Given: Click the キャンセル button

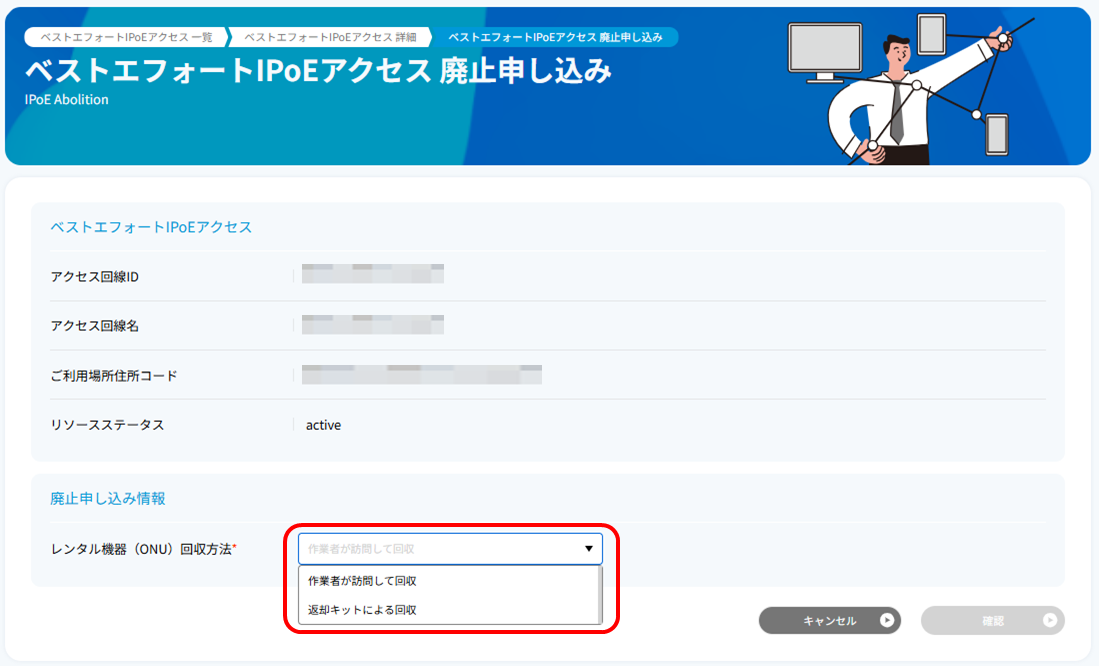Looking at the screenshot, I should (830, 620).
